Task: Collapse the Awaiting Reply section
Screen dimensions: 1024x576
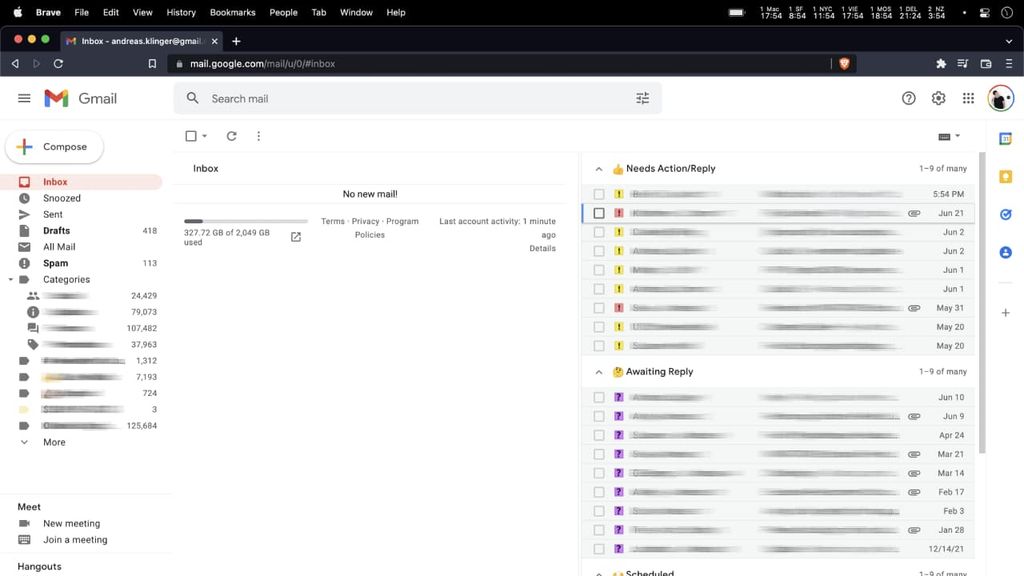Action: [598, 371]
